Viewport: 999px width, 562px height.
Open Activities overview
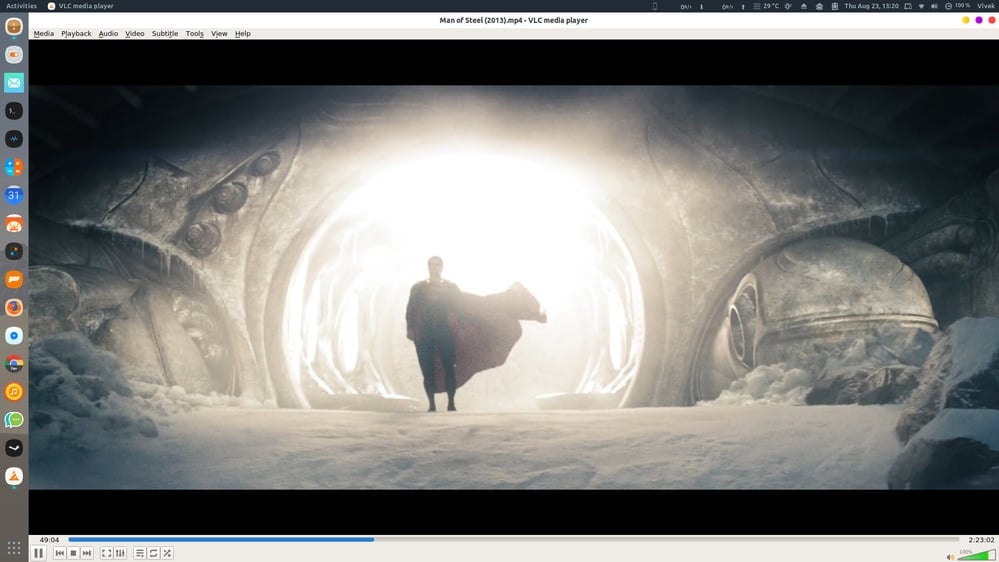pos(22,6)
